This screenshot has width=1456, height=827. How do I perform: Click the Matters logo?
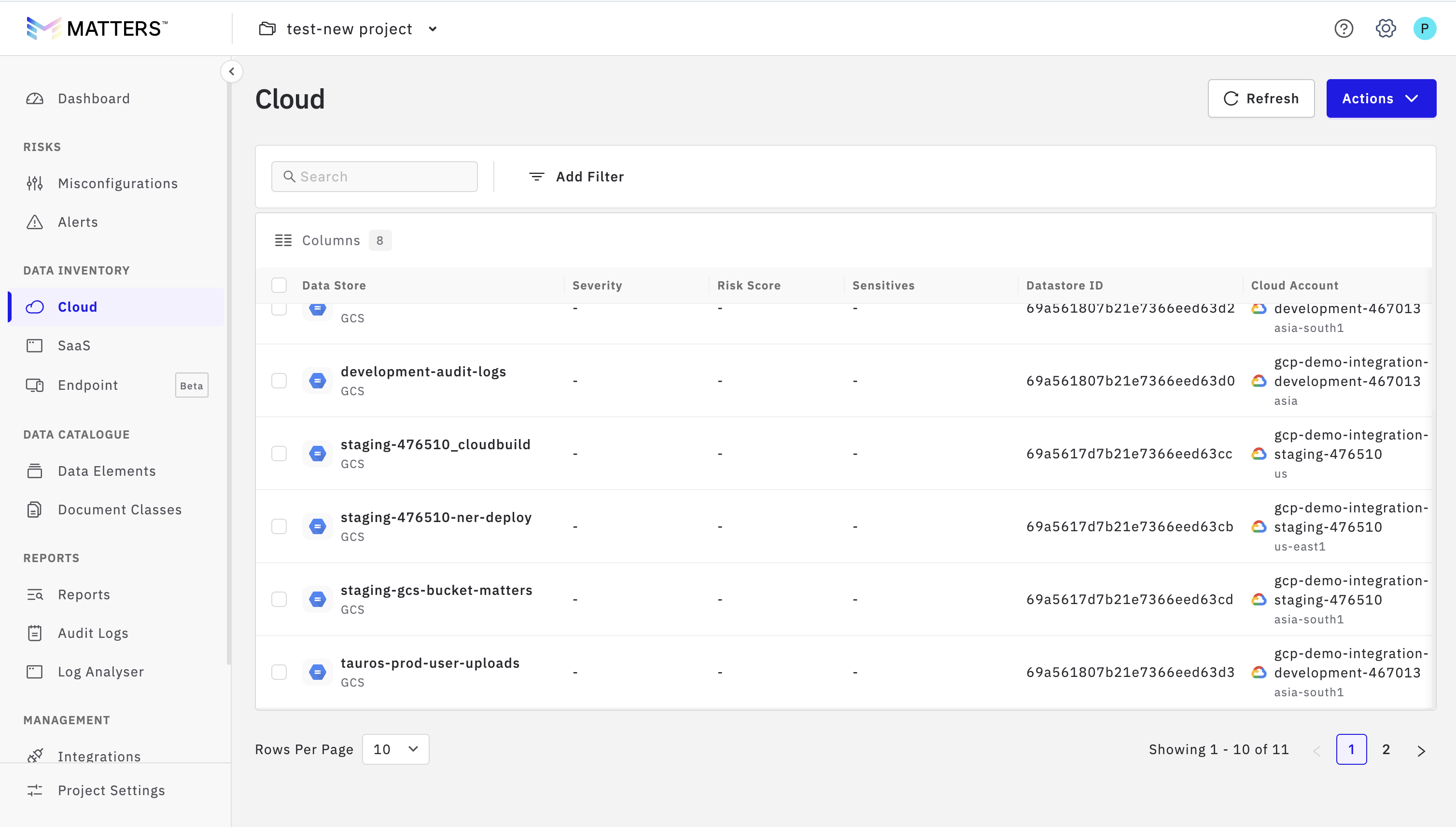[97, 28]
